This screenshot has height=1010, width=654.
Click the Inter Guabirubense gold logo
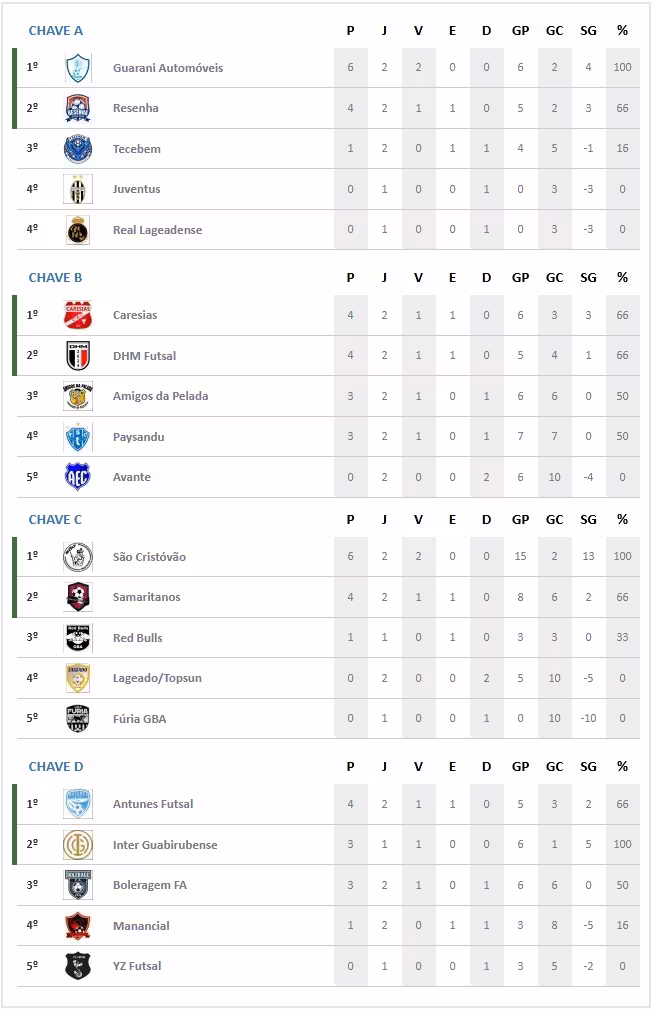78,845
